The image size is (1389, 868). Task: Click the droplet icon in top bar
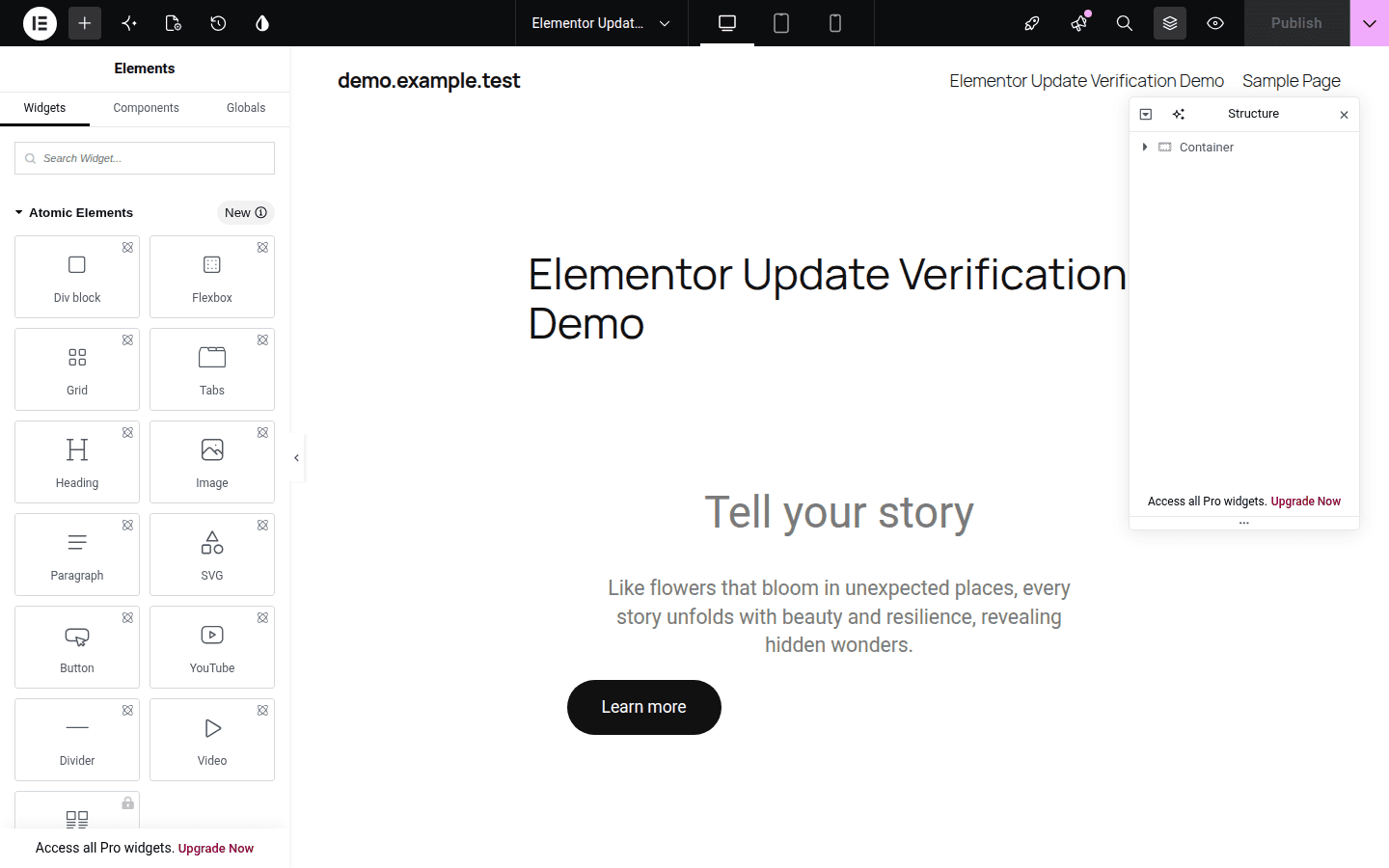(x=262, y=23)
